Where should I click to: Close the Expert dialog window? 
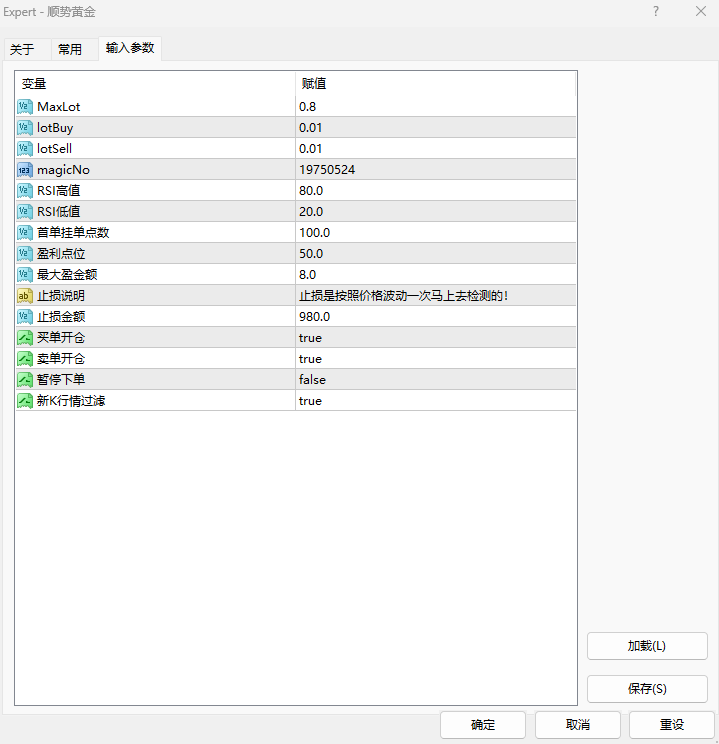click(x=701, y=11)
